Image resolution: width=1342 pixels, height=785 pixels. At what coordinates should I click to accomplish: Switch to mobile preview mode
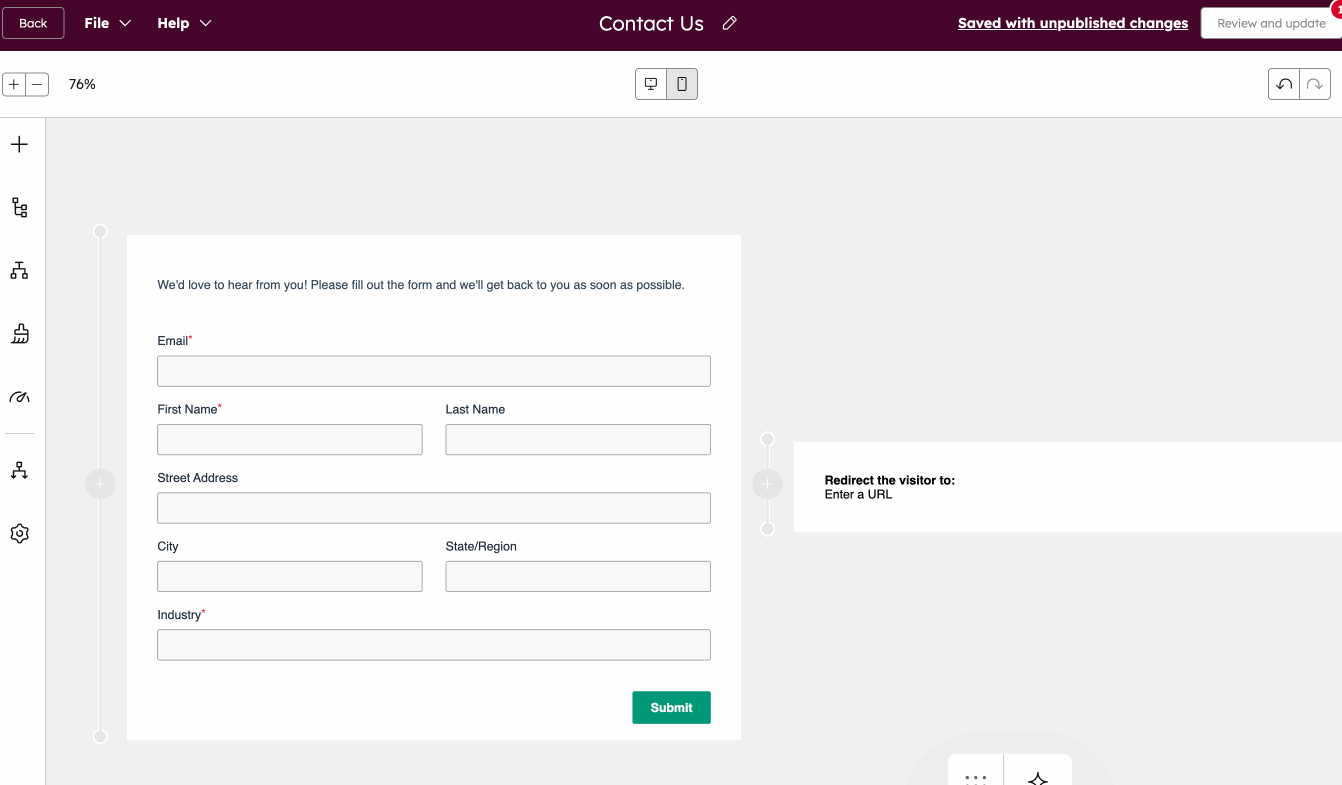click(x=681, y=84)
